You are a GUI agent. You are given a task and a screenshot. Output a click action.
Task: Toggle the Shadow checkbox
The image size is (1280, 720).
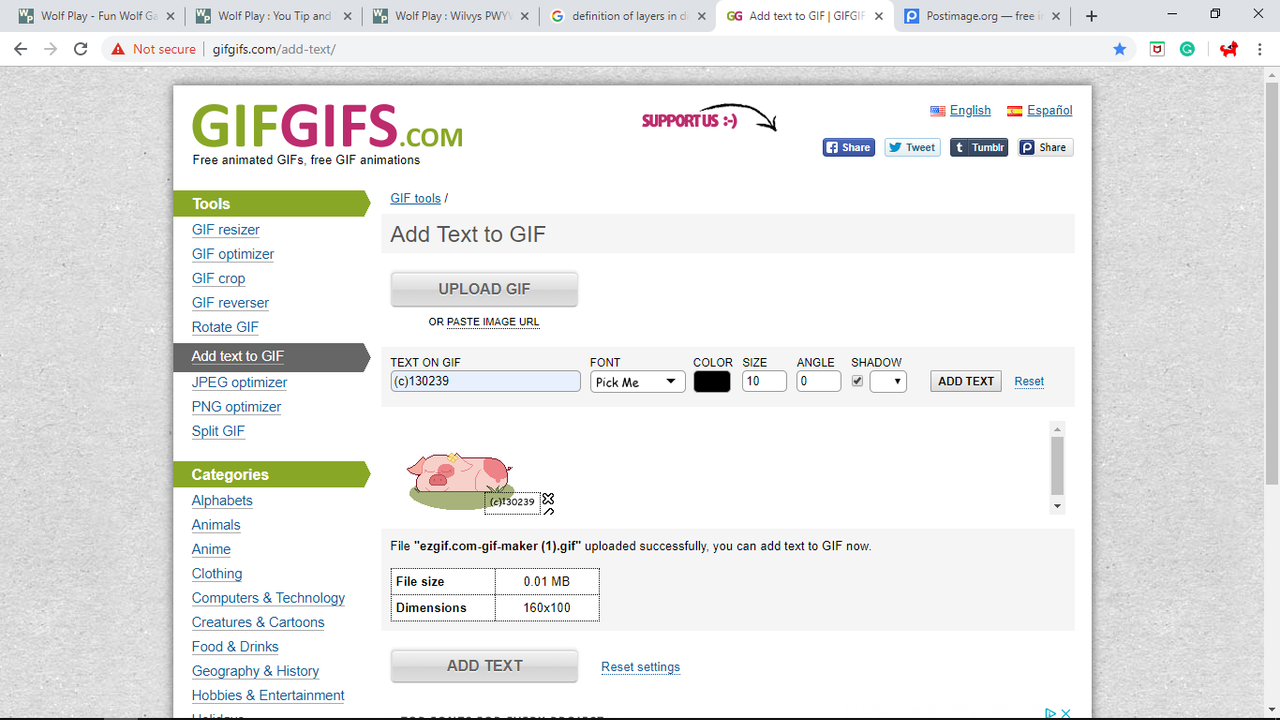coord(857,381)
